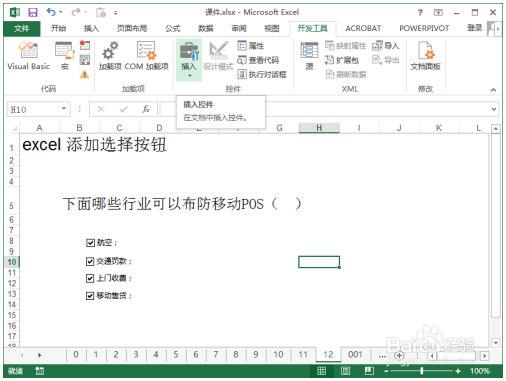Click Insert Function fx icon

tap(146, 109)
